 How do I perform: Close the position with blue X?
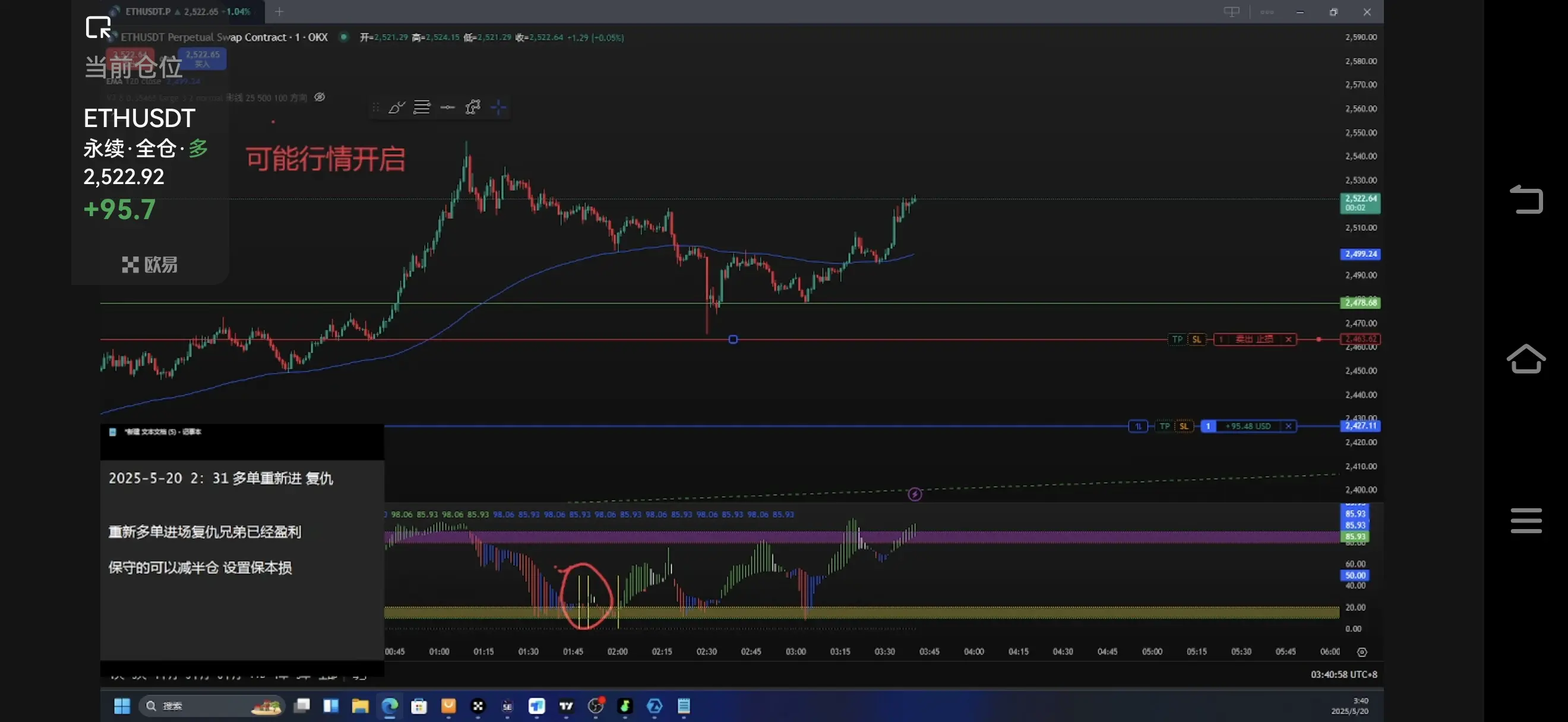(1289, 426)
